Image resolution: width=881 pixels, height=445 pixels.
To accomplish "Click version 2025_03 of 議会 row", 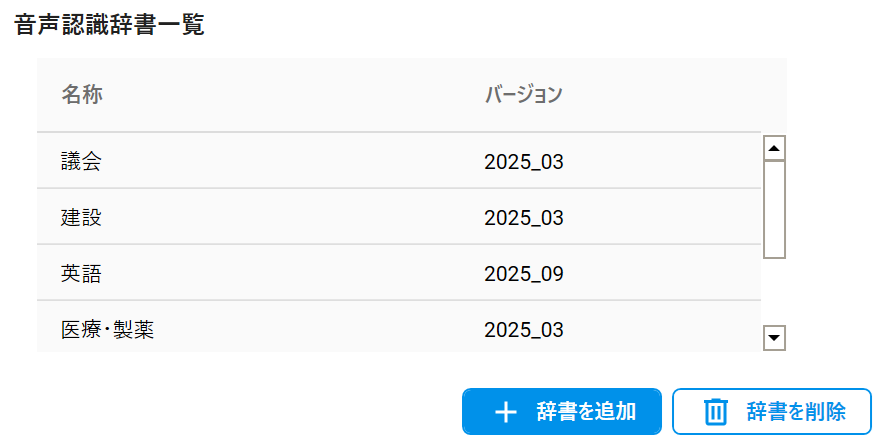I will [x=524, y=161].
